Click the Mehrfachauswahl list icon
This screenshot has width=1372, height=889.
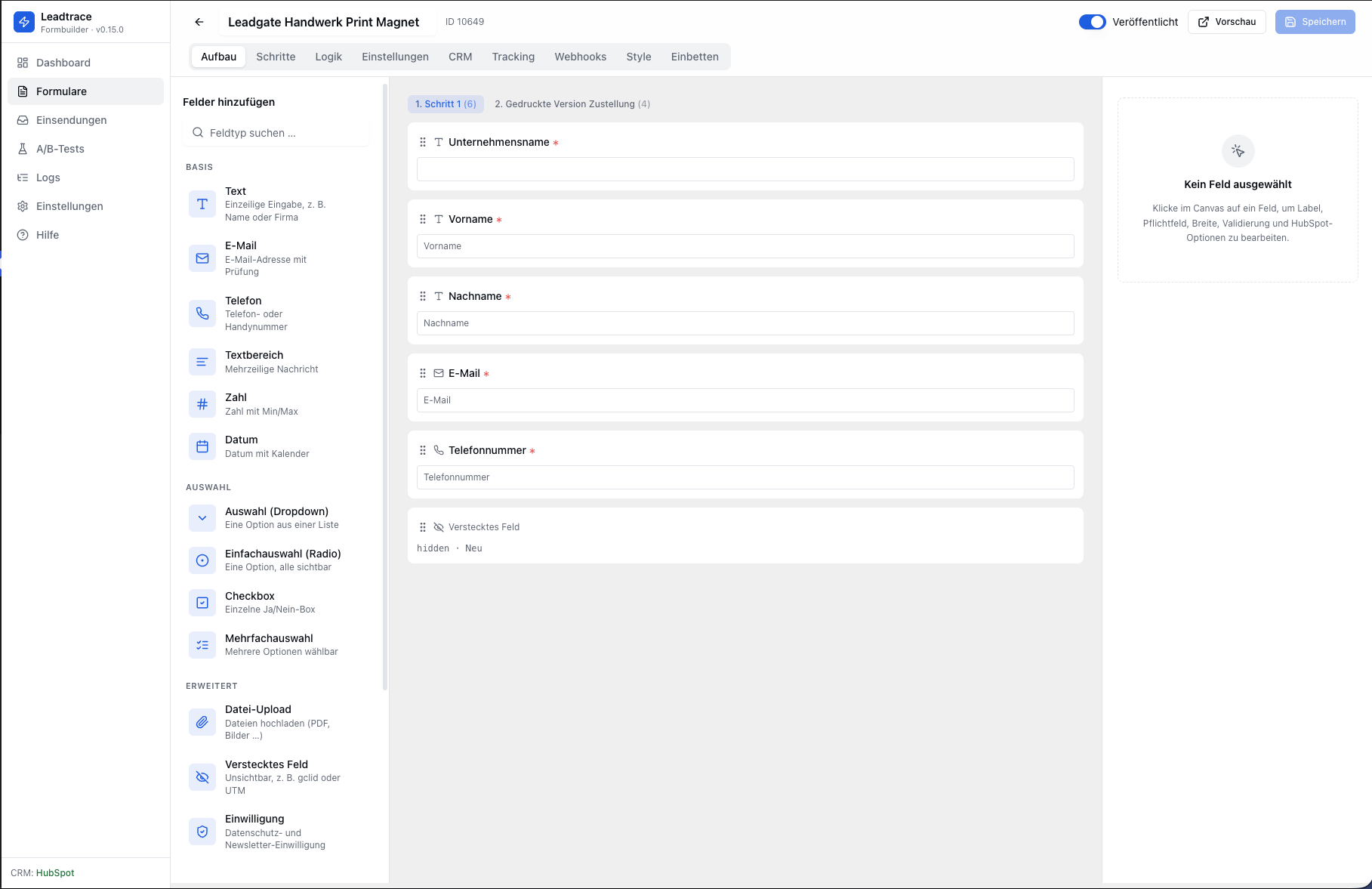tap(202, 645)
